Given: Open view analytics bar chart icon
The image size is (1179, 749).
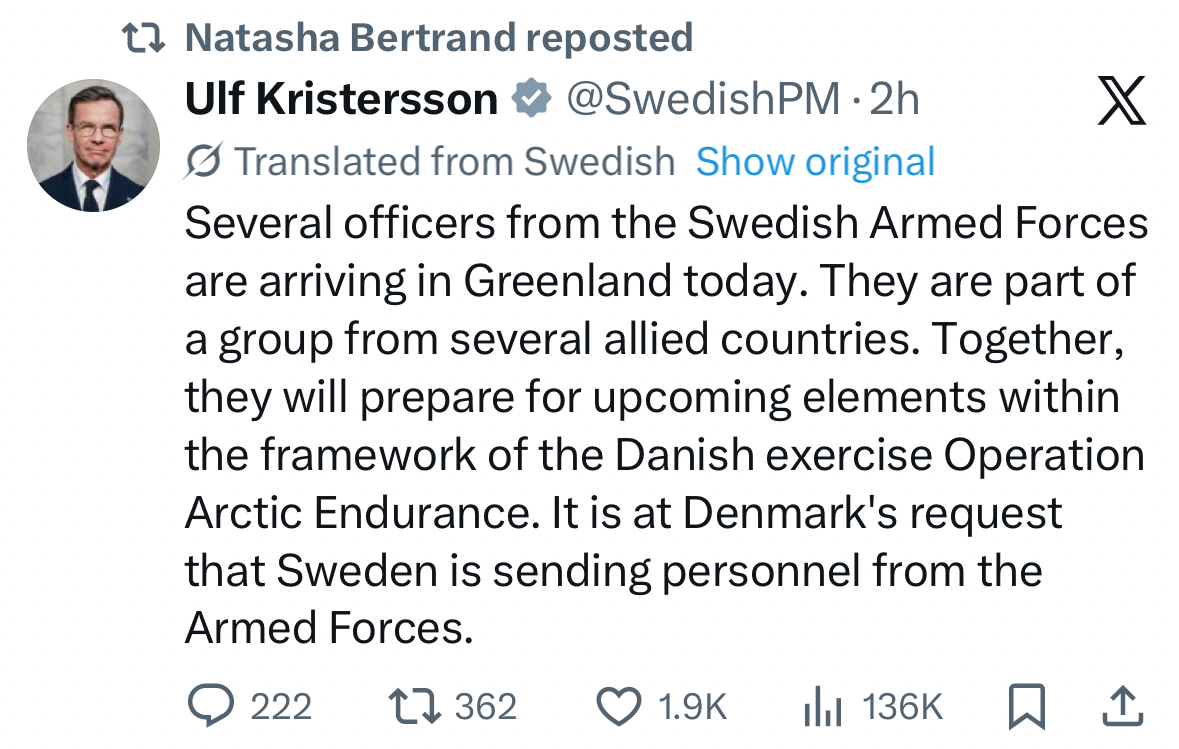Looking at the screenshot, I should coord(822,708).
